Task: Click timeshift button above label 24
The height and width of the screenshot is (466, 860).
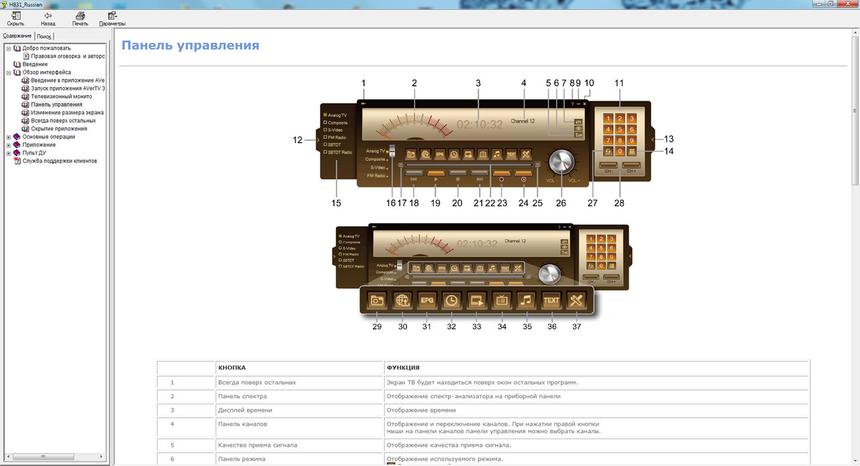Action: [x=523, y=173]
